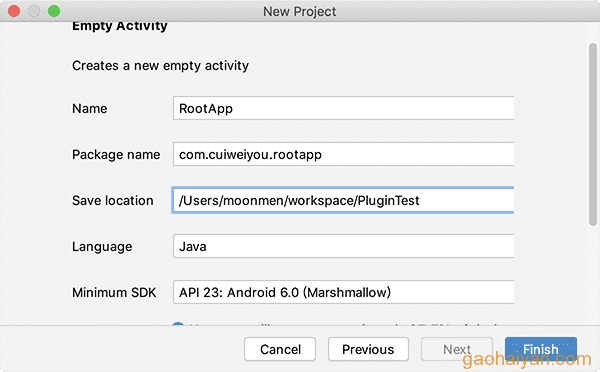
Task: Focus the Package name text field
Action: (343, 154)
